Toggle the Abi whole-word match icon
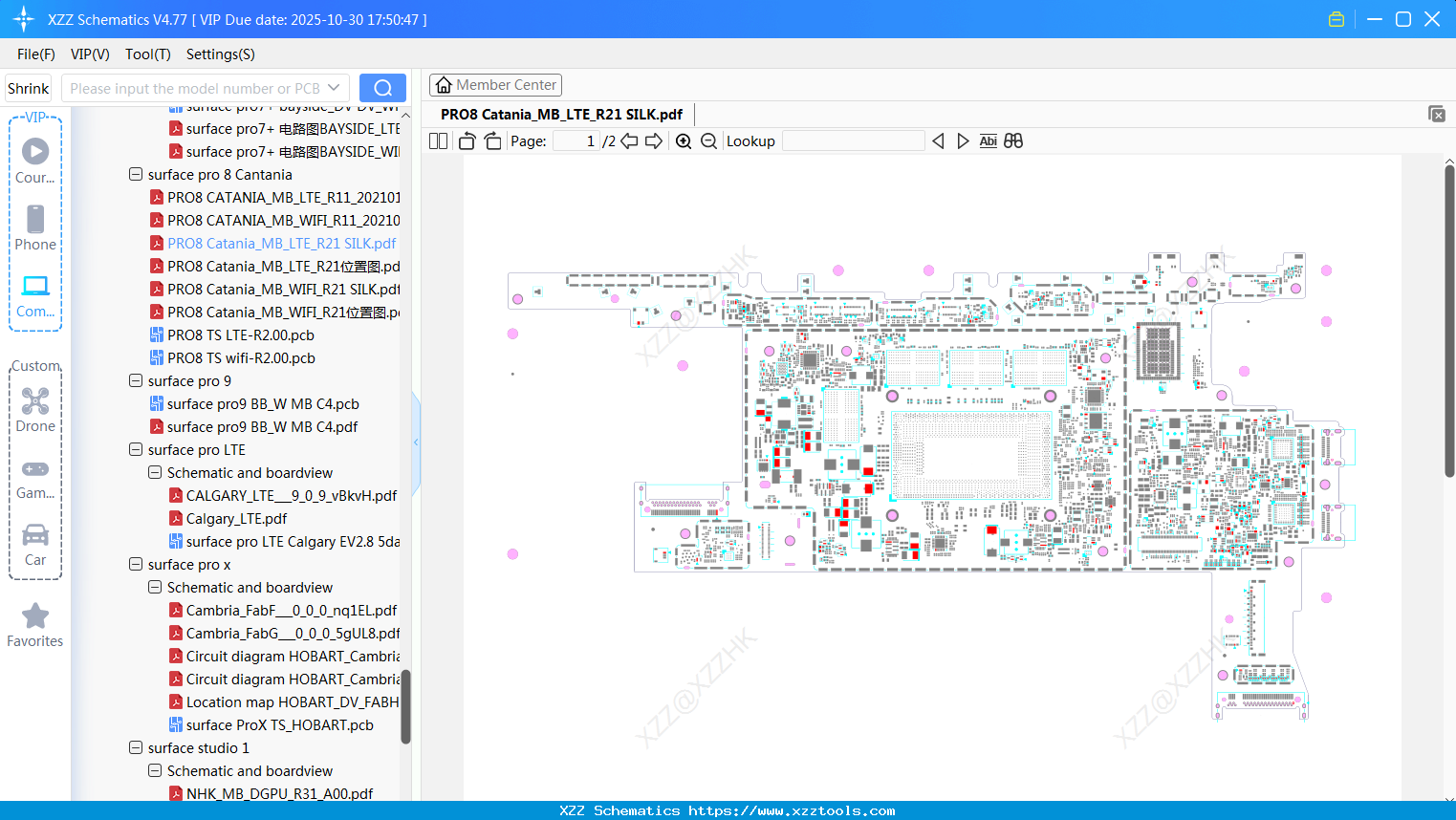The width and height of the screenshot is (1456, 820). [x=989, y=141]
